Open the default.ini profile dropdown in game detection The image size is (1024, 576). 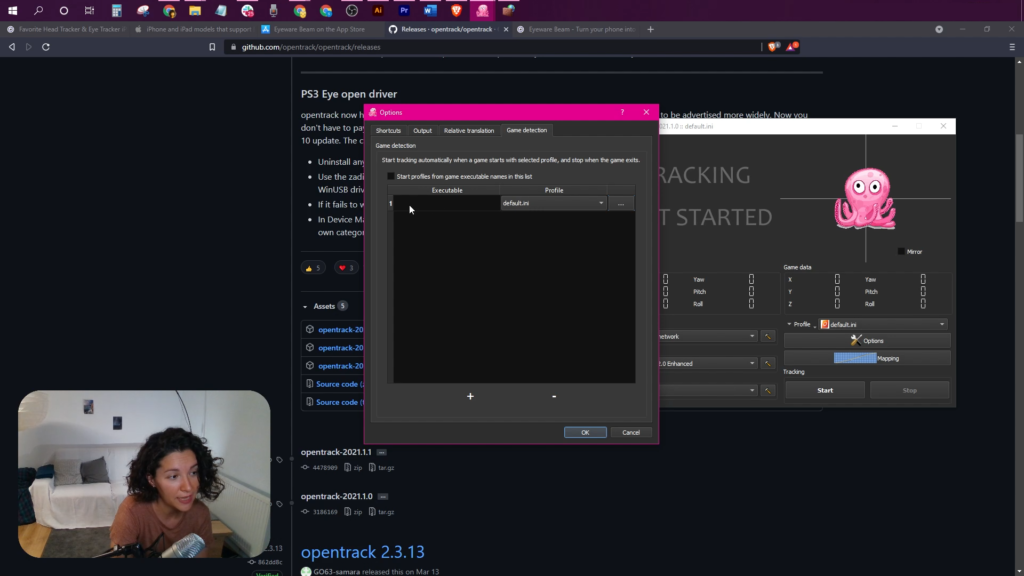553,203
